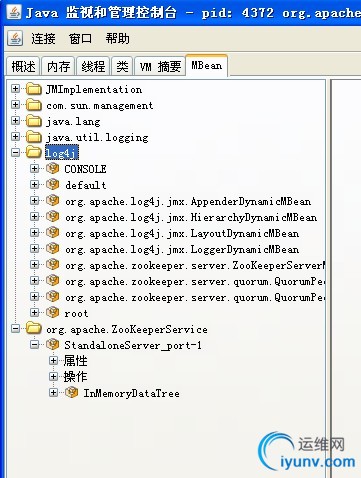This screenshot has width=361, height=478.
Task: Expand the JMImplementation node
Action: point(15,89)
